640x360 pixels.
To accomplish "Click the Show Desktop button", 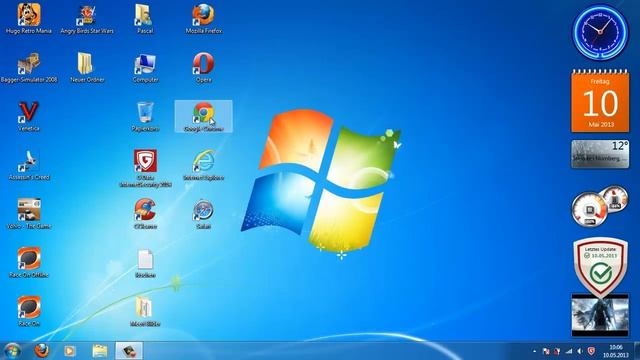I will 637,351.
